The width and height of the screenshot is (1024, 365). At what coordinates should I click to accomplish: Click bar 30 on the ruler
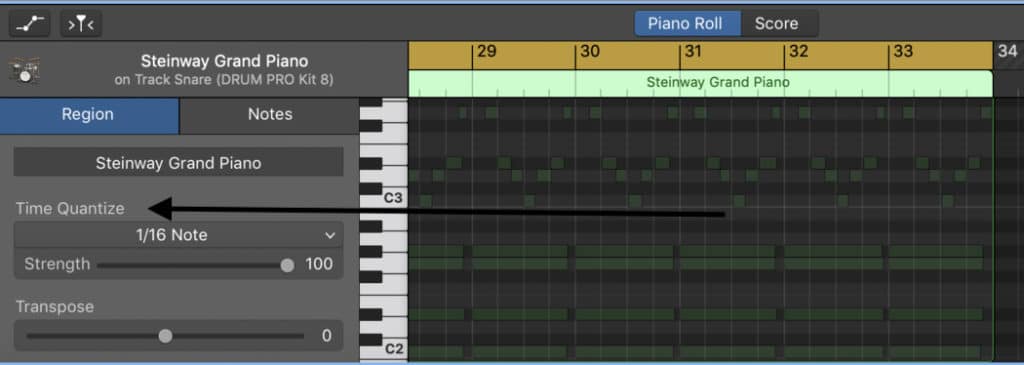590,52
